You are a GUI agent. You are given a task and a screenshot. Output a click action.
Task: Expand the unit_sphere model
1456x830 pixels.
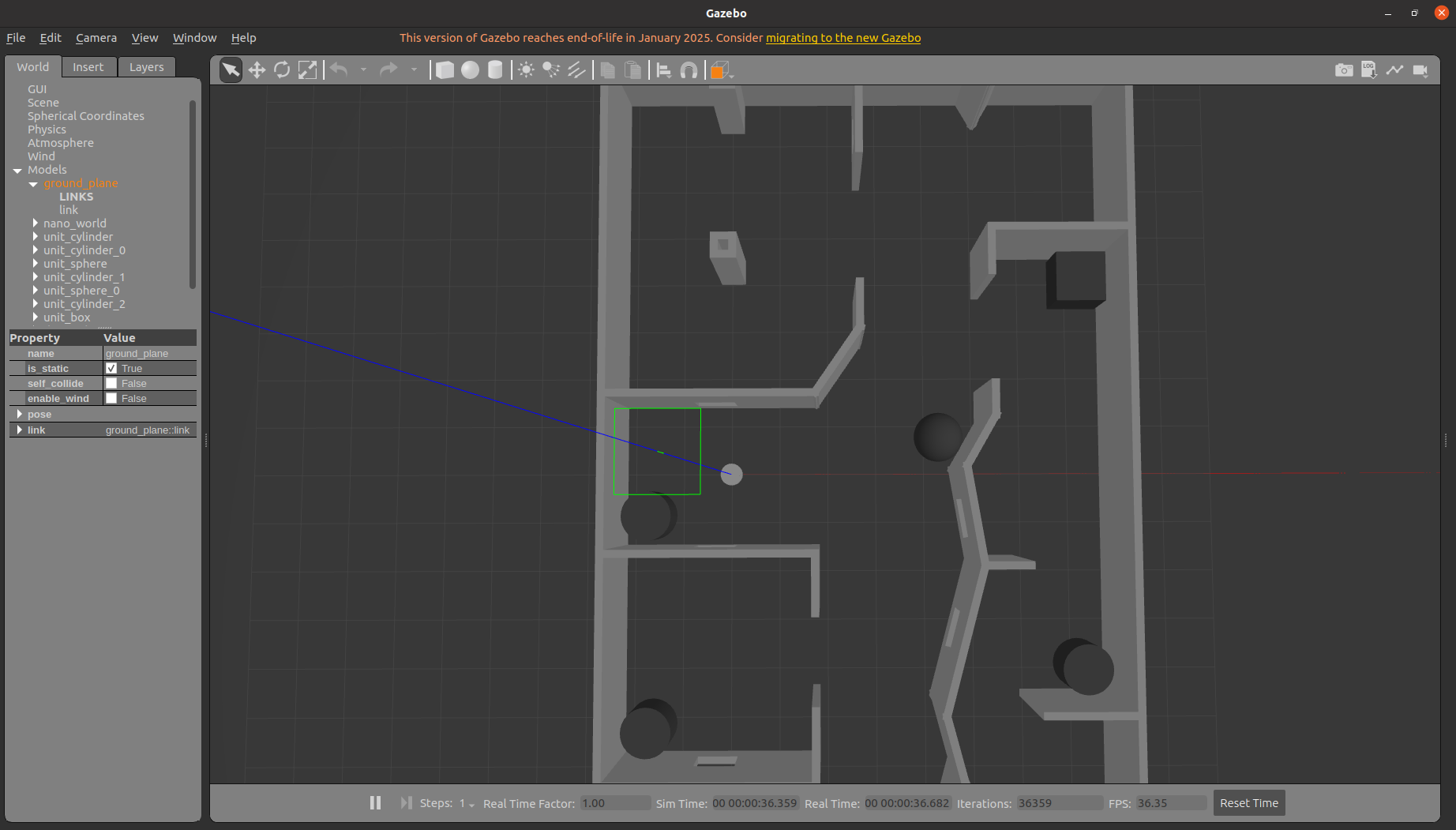(35, 264)
